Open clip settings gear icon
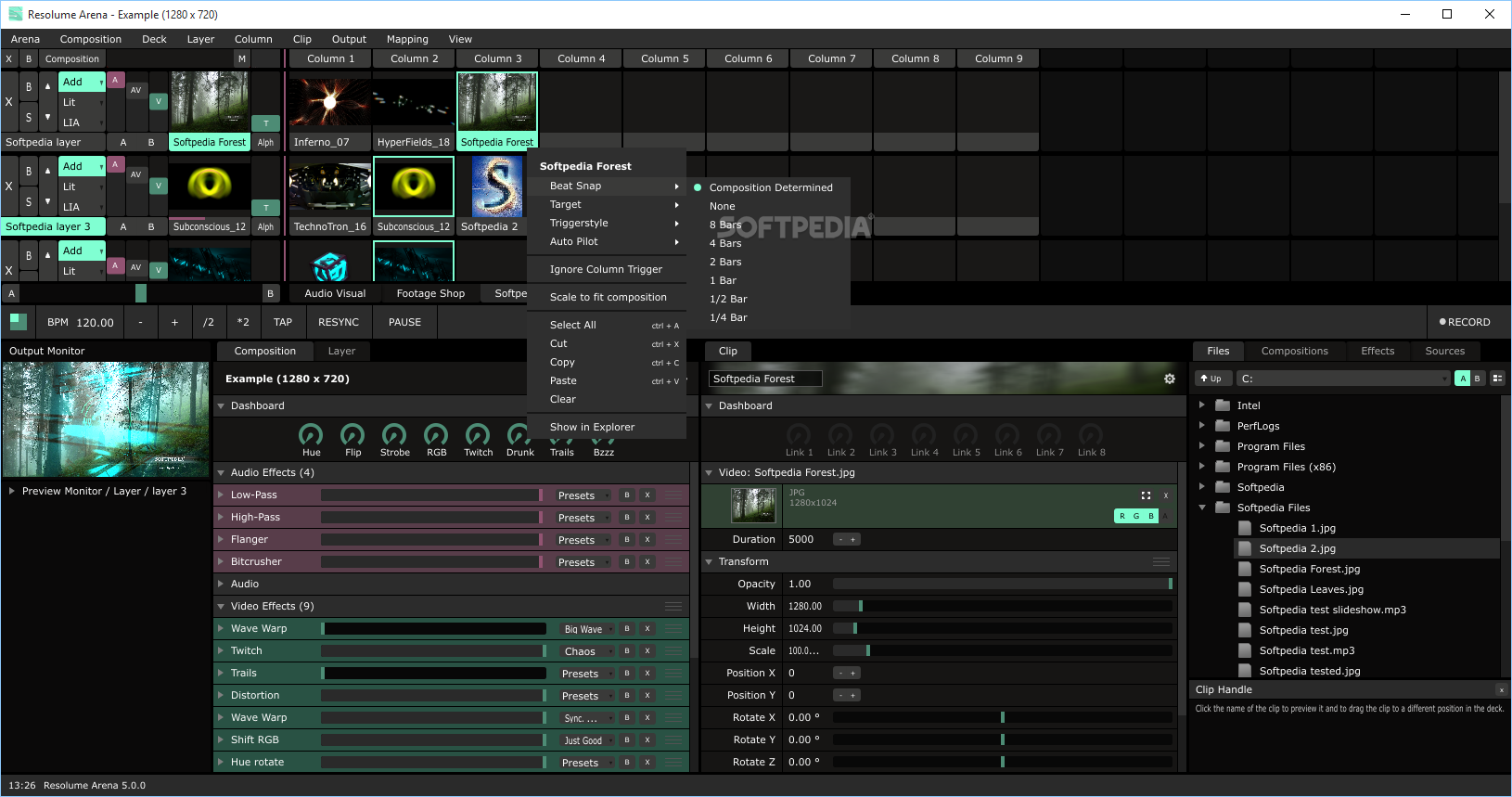The width and height of the screenshot is (1512, 797). tap(1170, 379)
